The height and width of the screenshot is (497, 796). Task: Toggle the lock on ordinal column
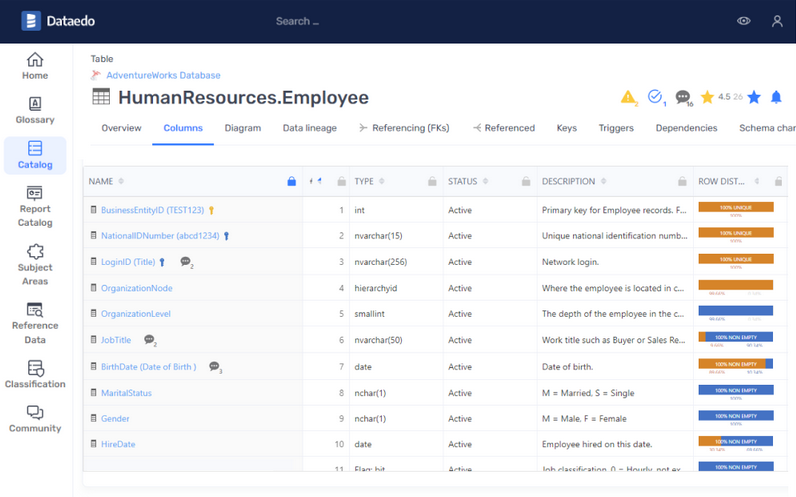coord(342,181)
